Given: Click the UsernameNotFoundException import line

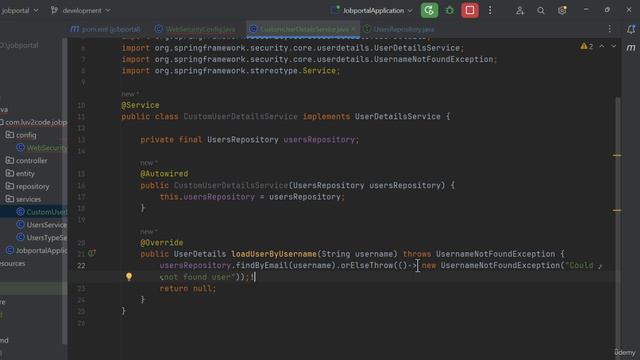Looking at the screenshot, I should point(309,60).
